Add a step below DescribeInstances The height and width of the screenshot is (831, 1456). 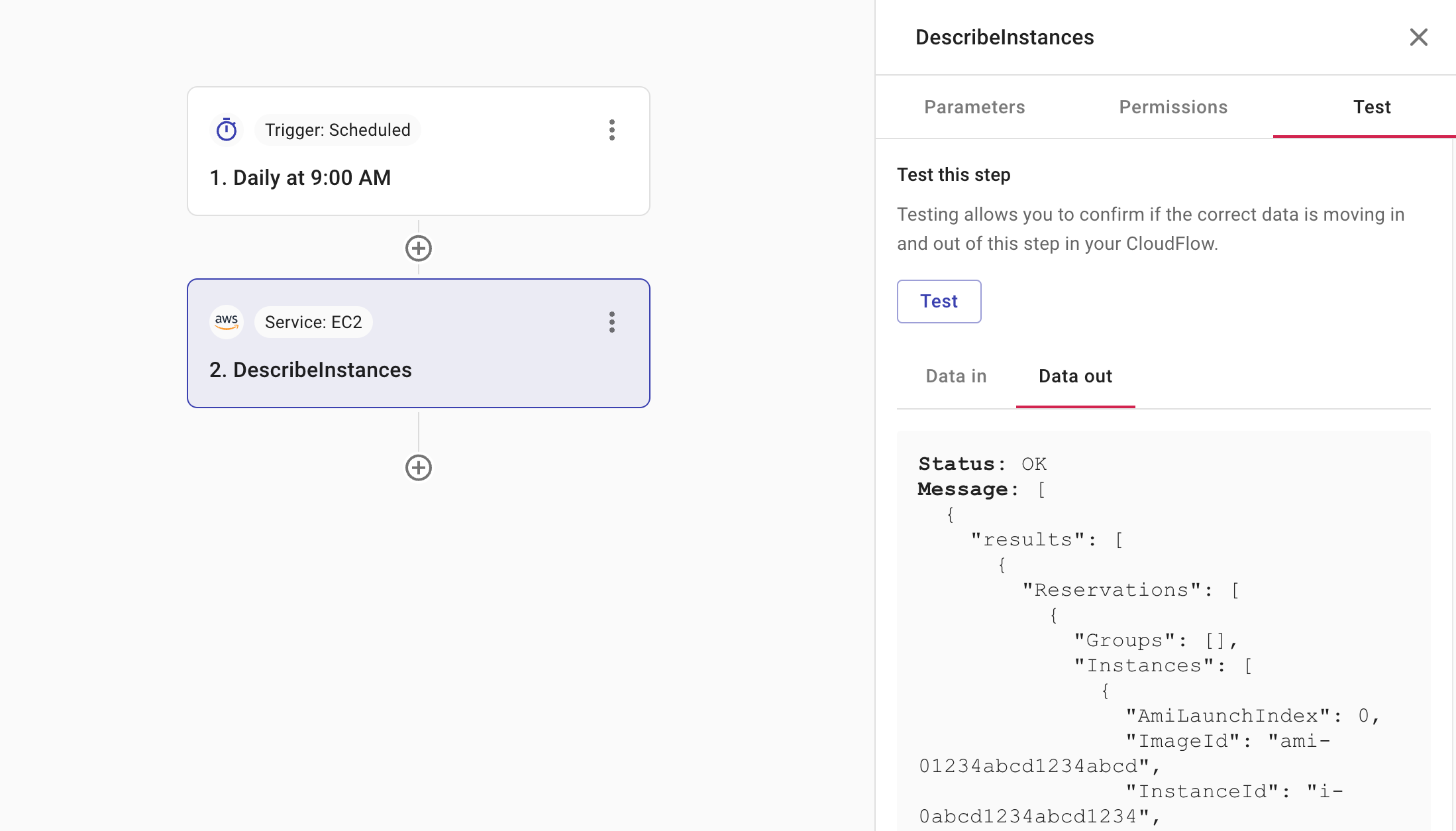419,468
